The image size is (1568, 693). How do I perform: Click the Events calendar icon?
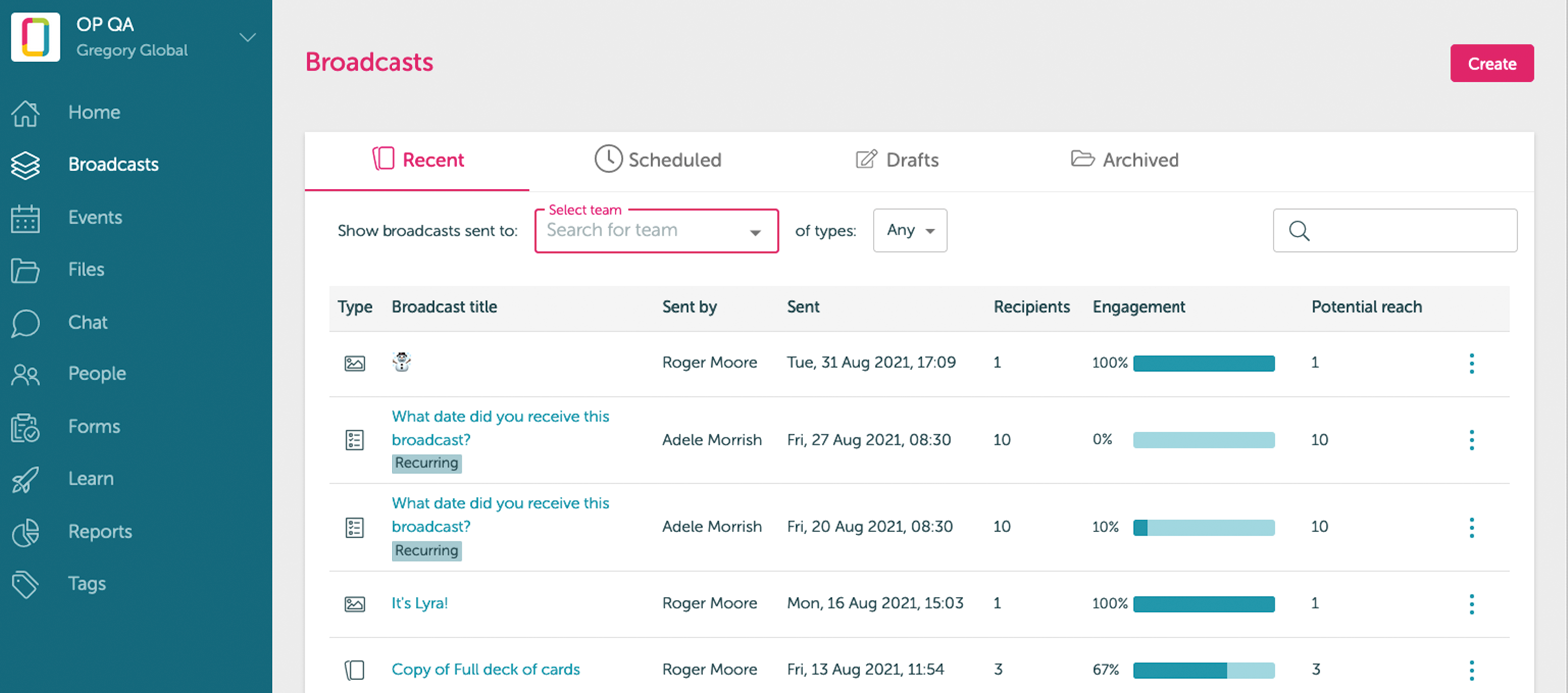(25, 218)
